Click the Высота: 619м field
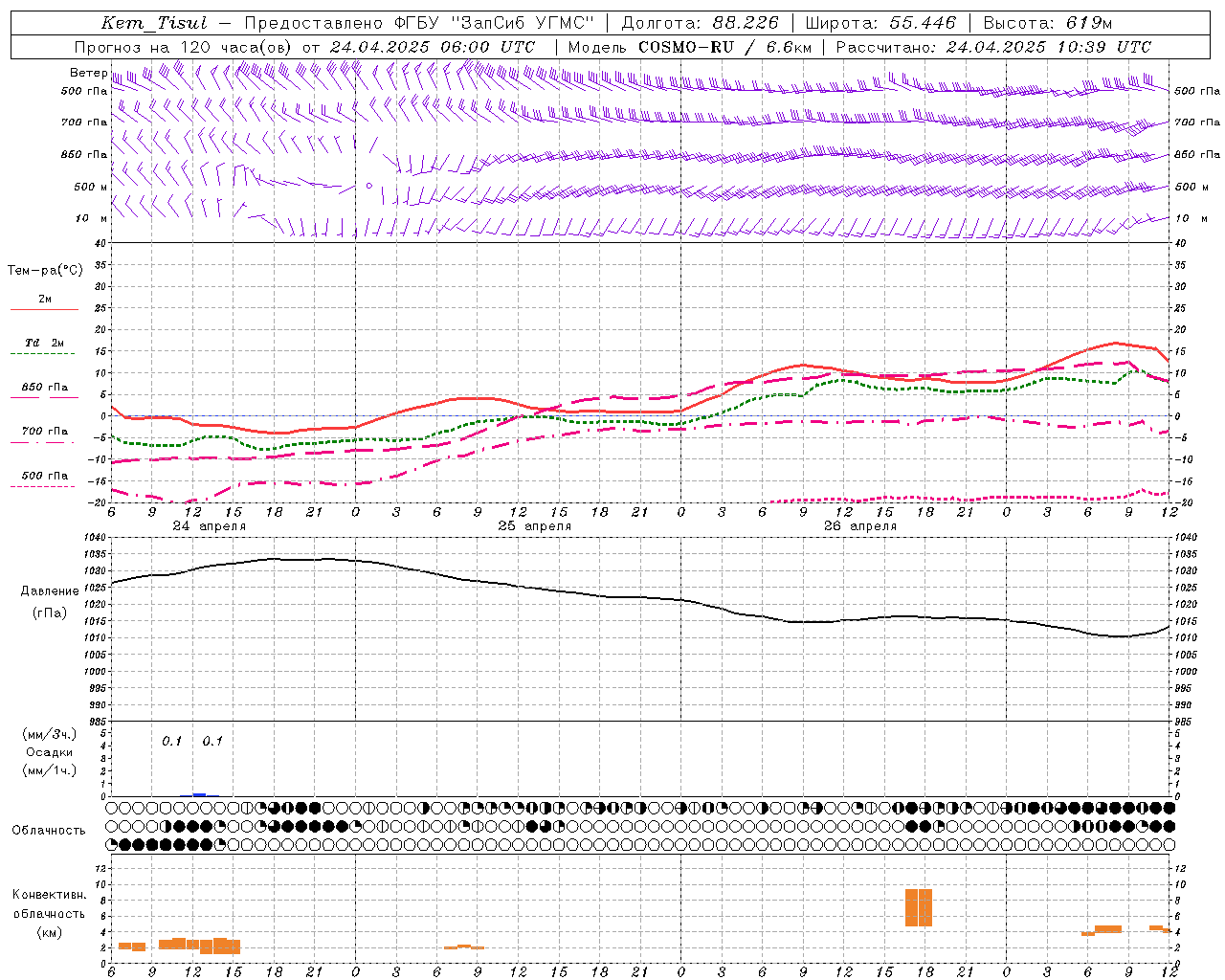This screenshot has width=1225, height=980. [1048, 23]
